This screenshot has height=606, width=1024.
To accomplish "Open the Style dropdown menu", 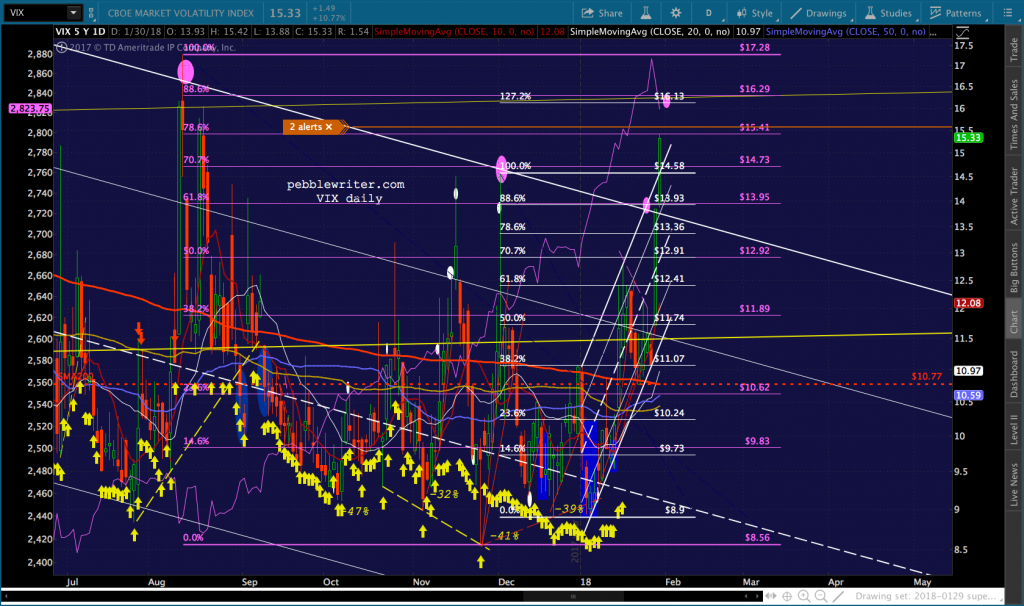I will [x=754, y=13].
